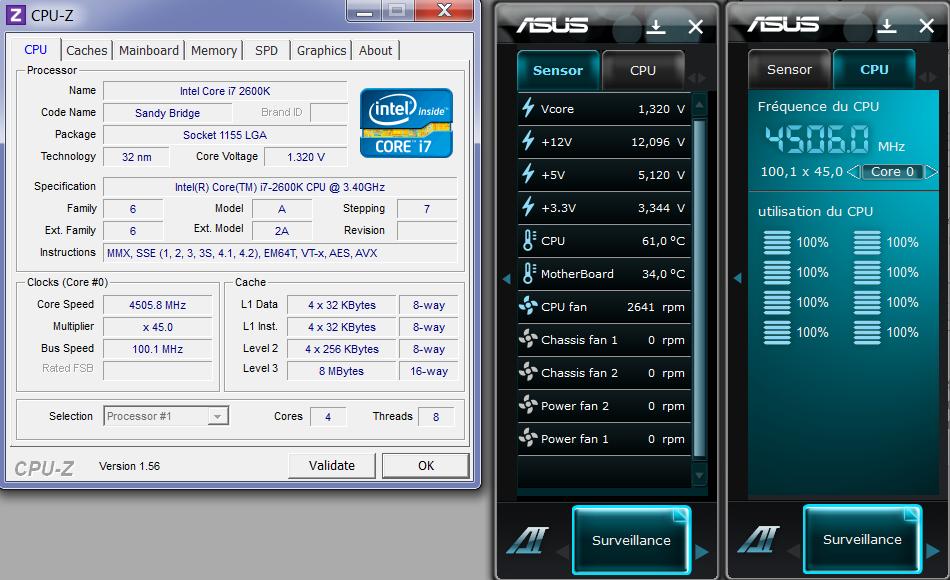
Task: Select the CPU tab in CPU-Z
Action: click(x=35, y=49)
